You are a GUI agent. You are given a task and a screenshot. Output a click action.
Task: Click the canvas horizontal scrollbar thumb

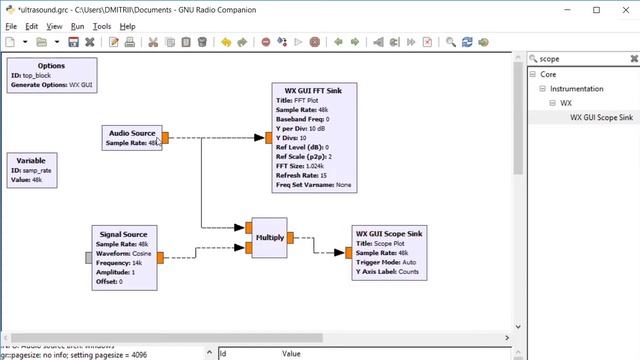click(x=167, y=338)
